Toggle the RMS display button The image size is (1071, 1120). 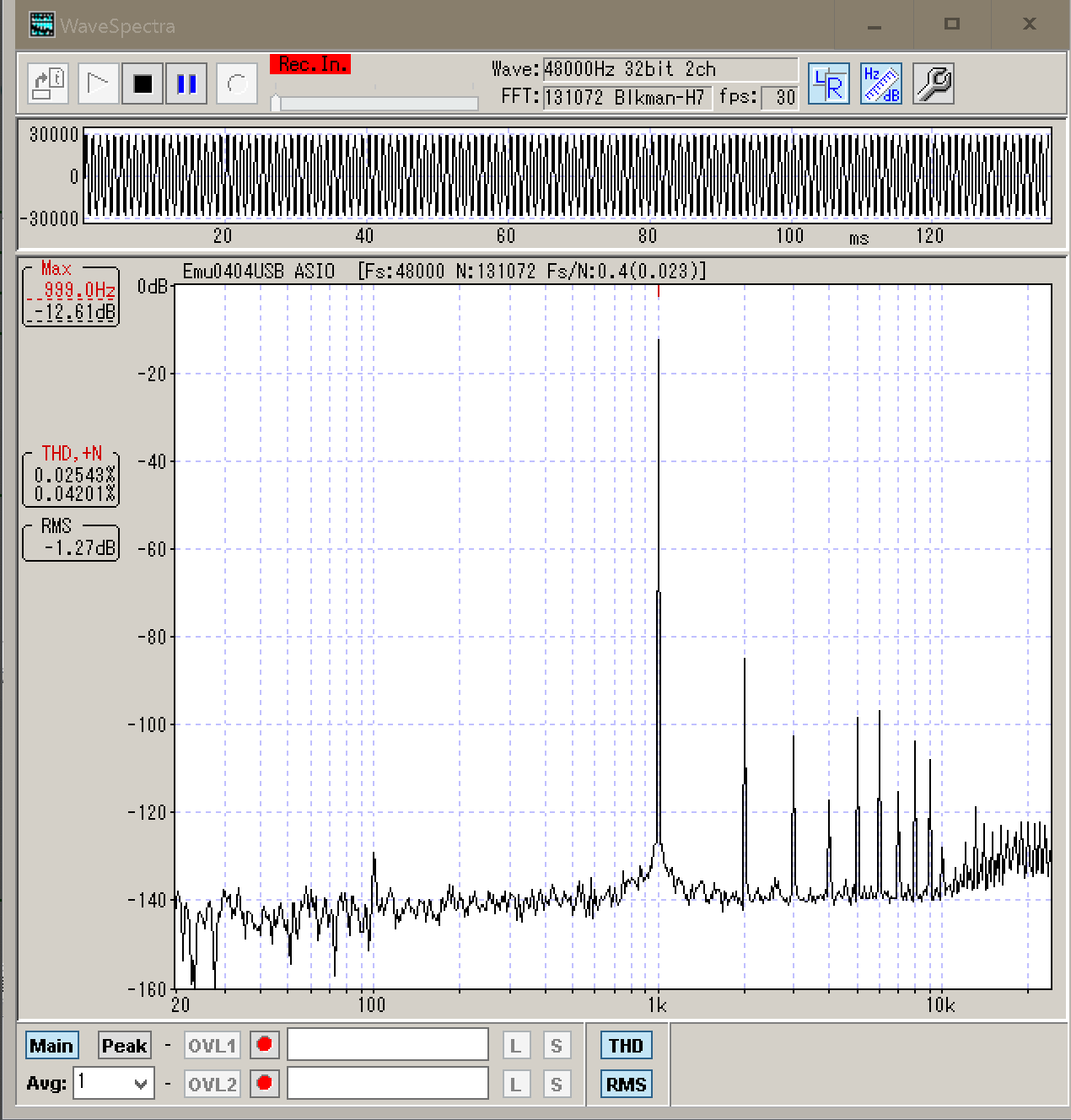(626, 1085)
